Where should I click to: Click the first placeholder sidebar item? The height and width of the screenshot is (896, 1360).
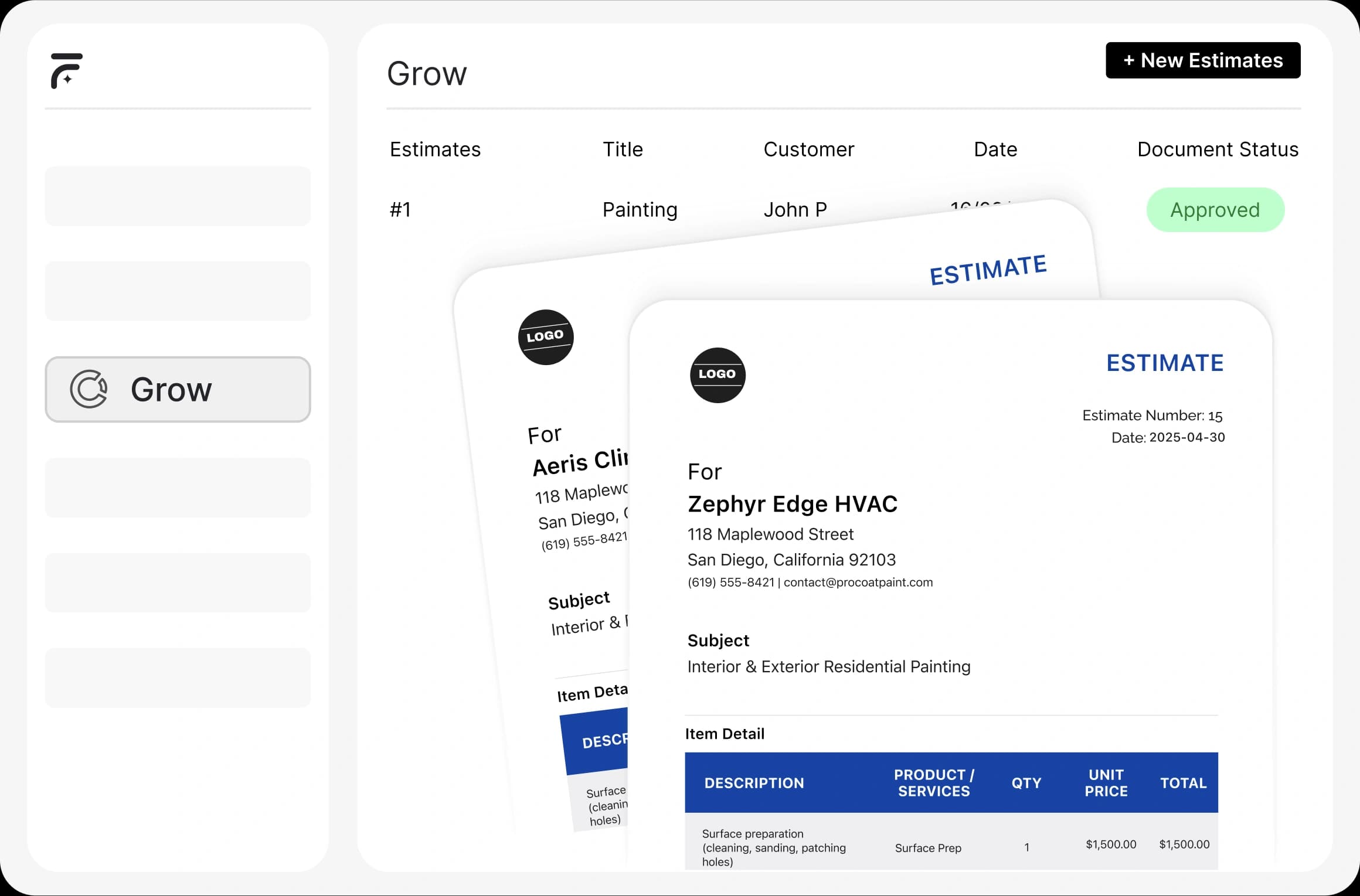178,196
